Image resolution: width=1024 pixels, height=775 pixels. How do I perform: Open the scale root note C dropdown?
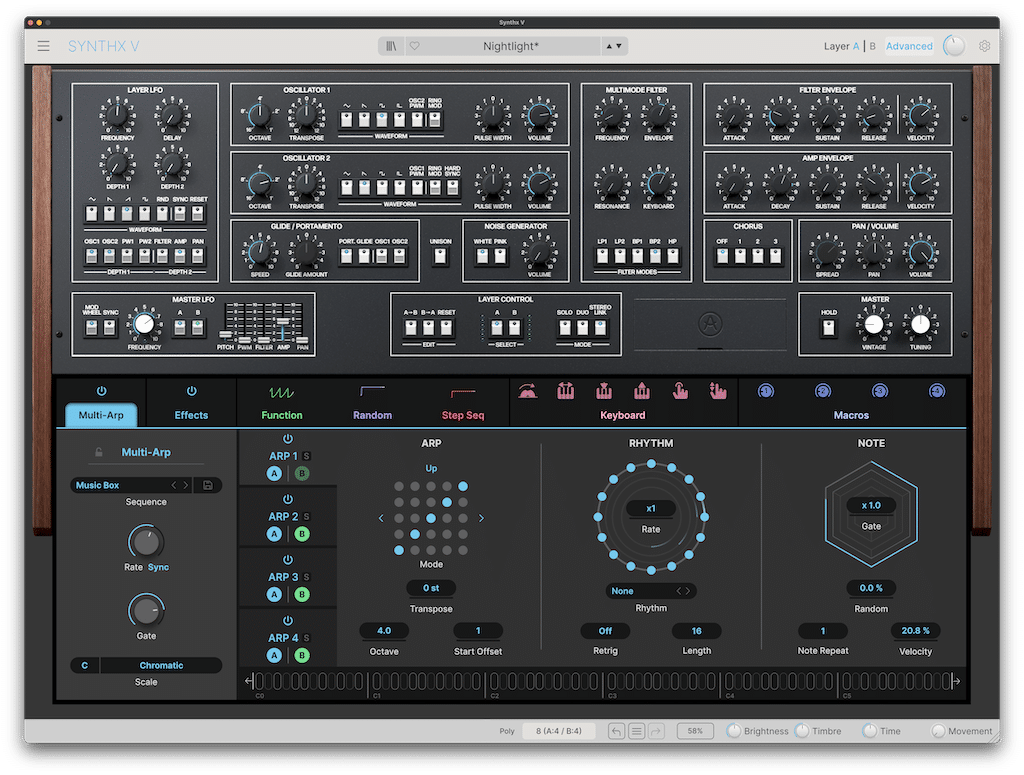[84, 665]
